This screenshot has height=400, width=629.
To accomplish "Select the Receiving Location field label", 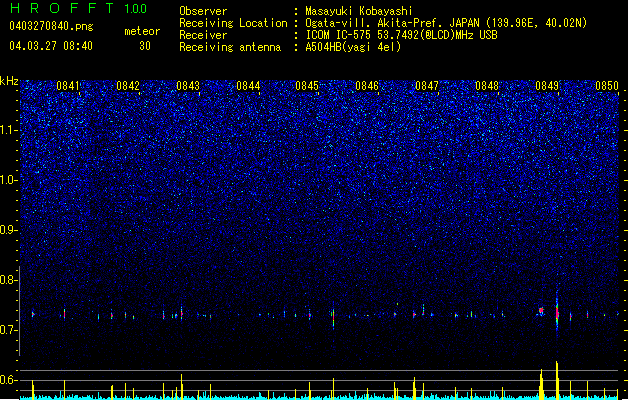I will [x=233, y=23].
